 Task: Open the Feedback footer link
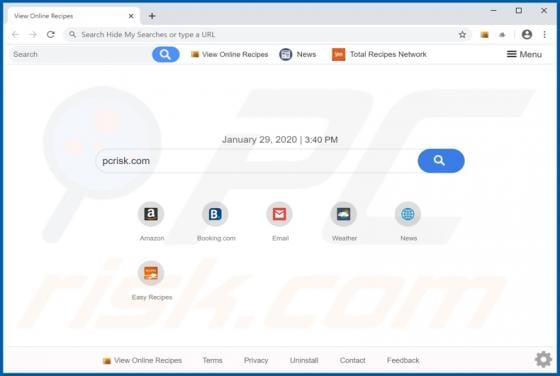[403, 360]
